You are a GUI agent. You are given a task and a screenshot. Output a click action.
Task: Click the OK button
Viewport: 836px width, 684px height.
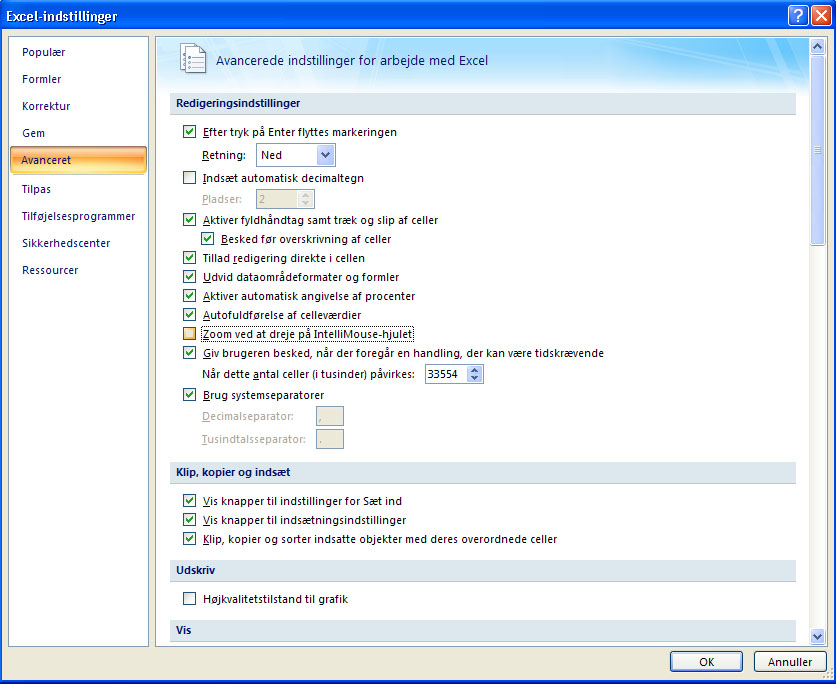[x=706, y=662]
